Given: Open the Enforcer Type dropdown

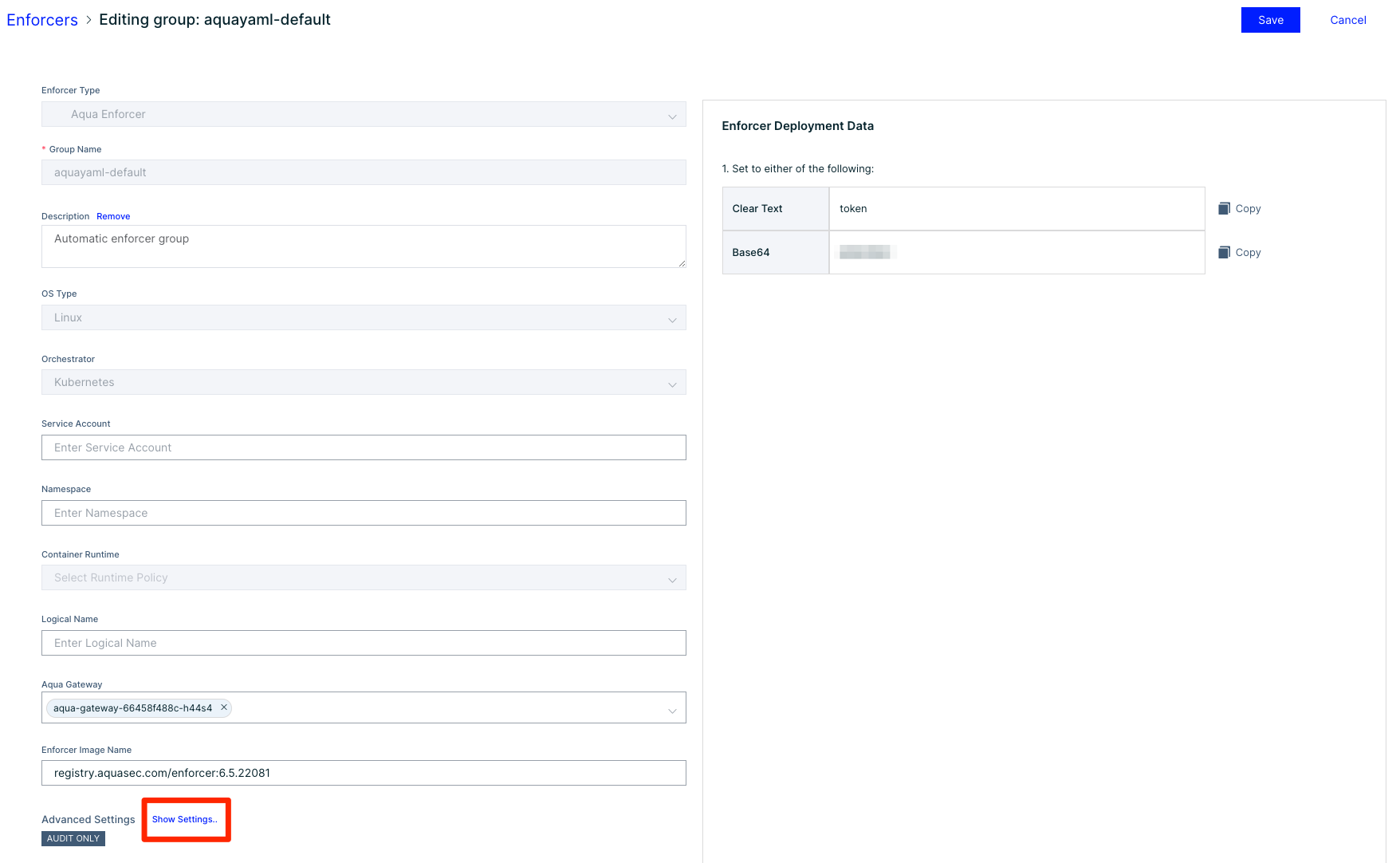Looking at the screenshot, I should [x=672, y=114].
